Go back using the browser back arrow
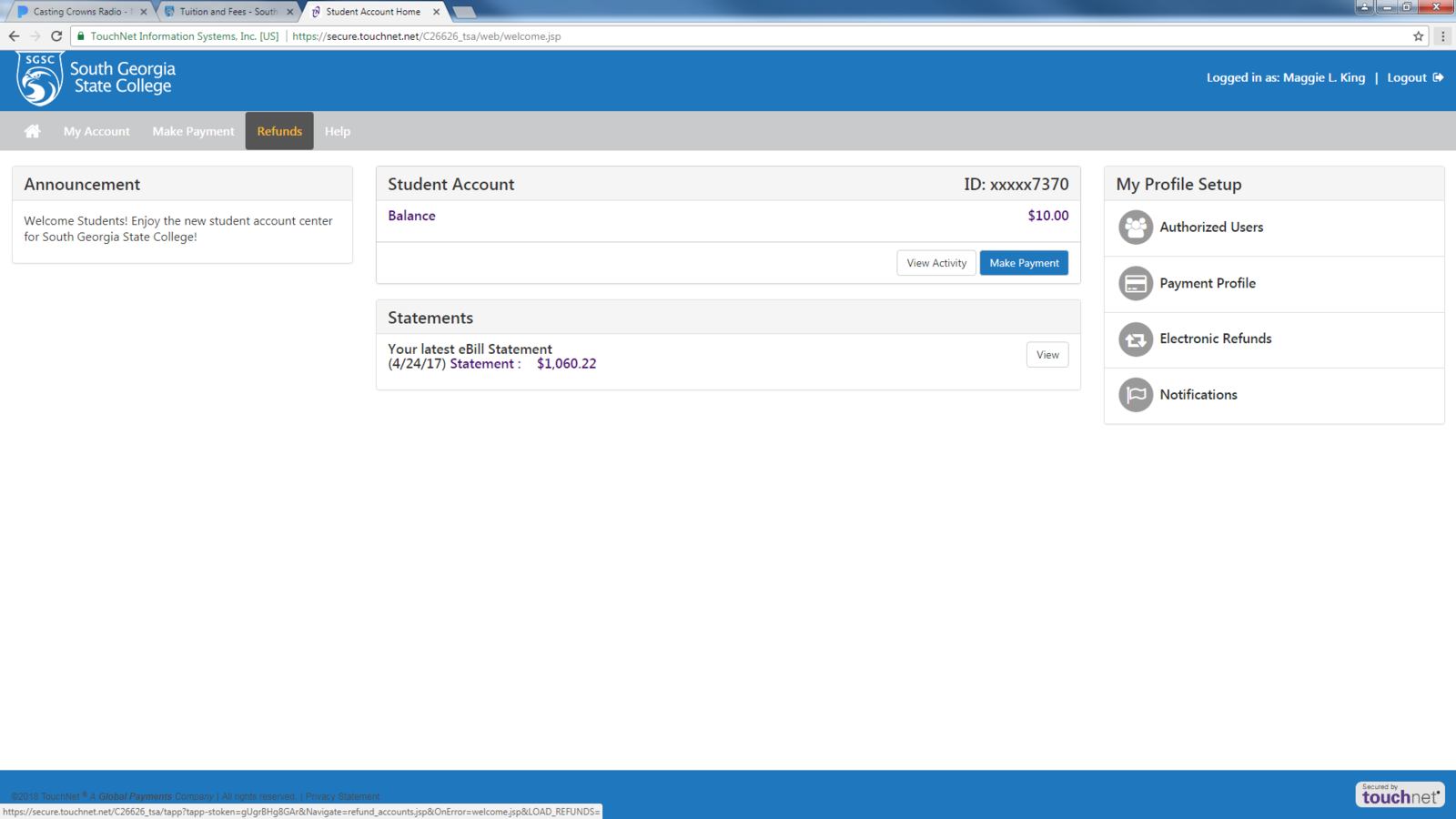Viewport: 1456px width, 819px height. (x=14, y=36)
